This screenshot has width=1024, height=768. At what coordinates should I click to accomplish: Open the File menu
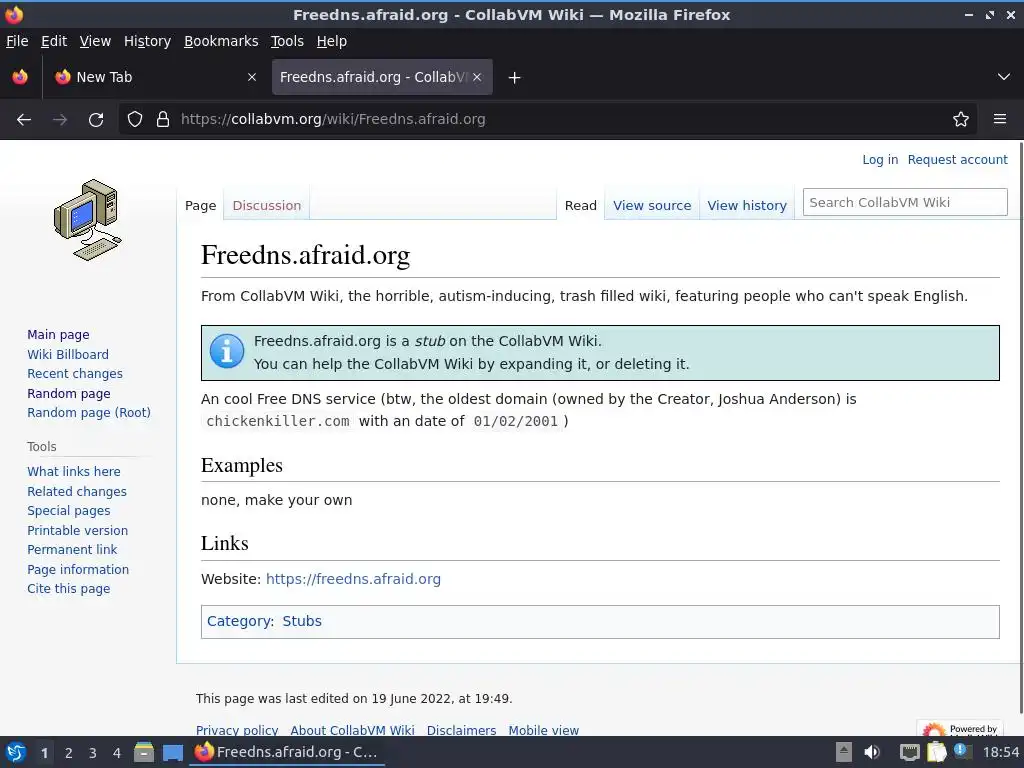click(x=17, y=41)
